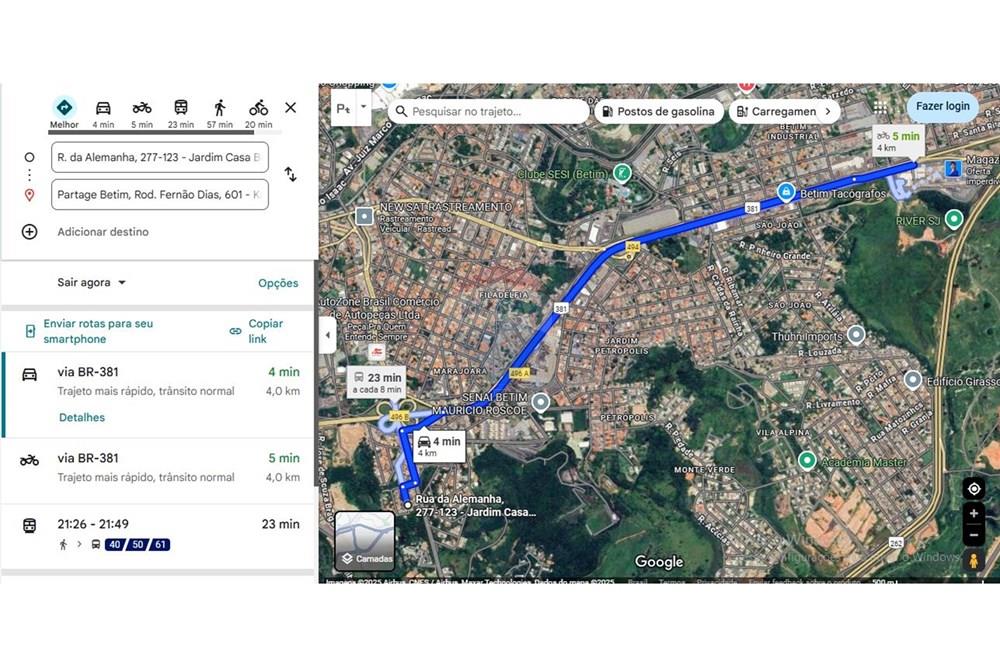
Task: Select the Melhor route mode tab
Action: tap(64, 109)
